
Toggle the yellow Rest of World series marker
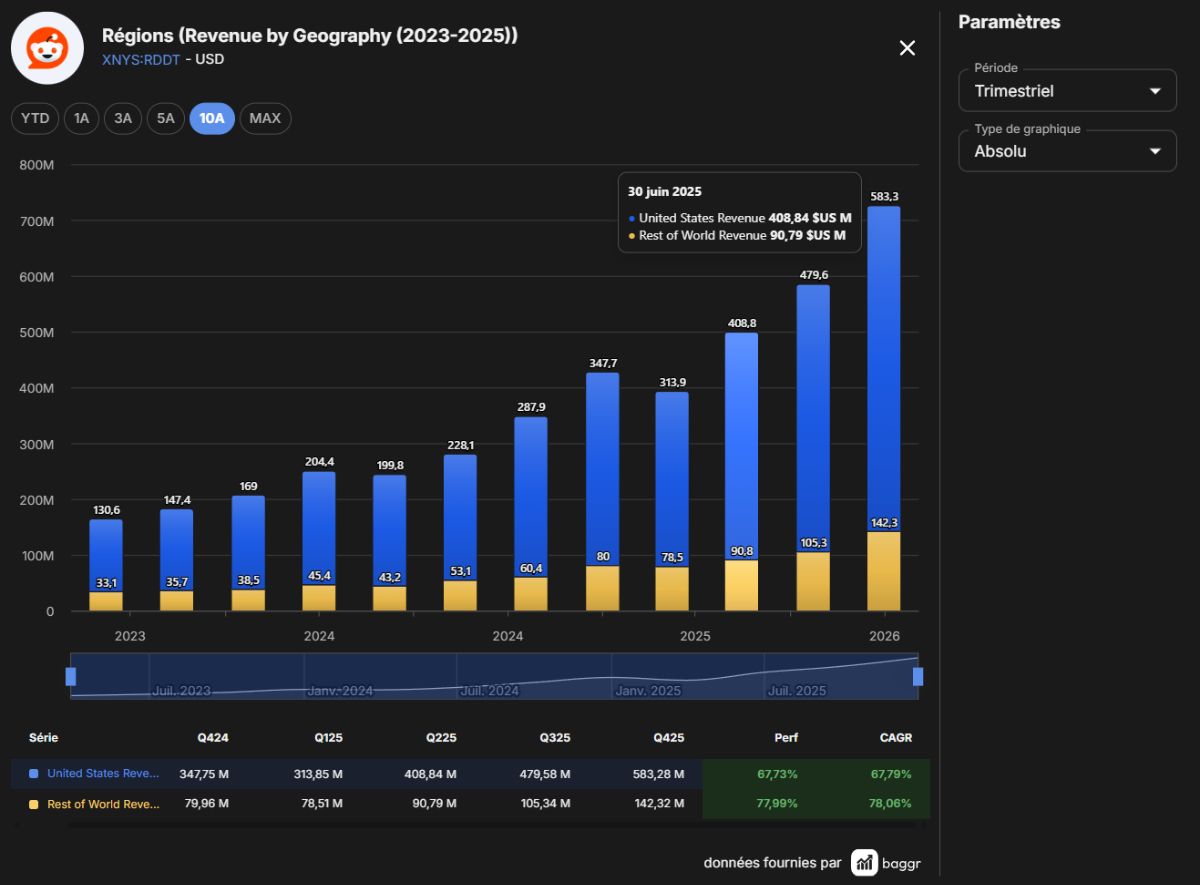34,804
